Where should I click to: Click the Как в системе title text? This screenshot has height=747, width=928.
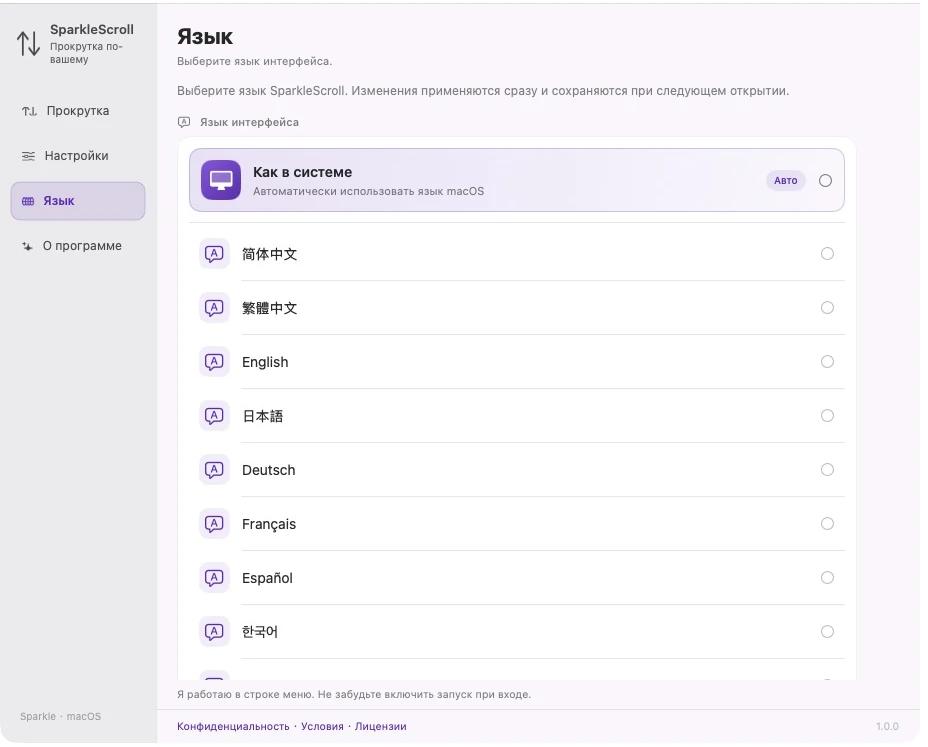tap(302, 172)
